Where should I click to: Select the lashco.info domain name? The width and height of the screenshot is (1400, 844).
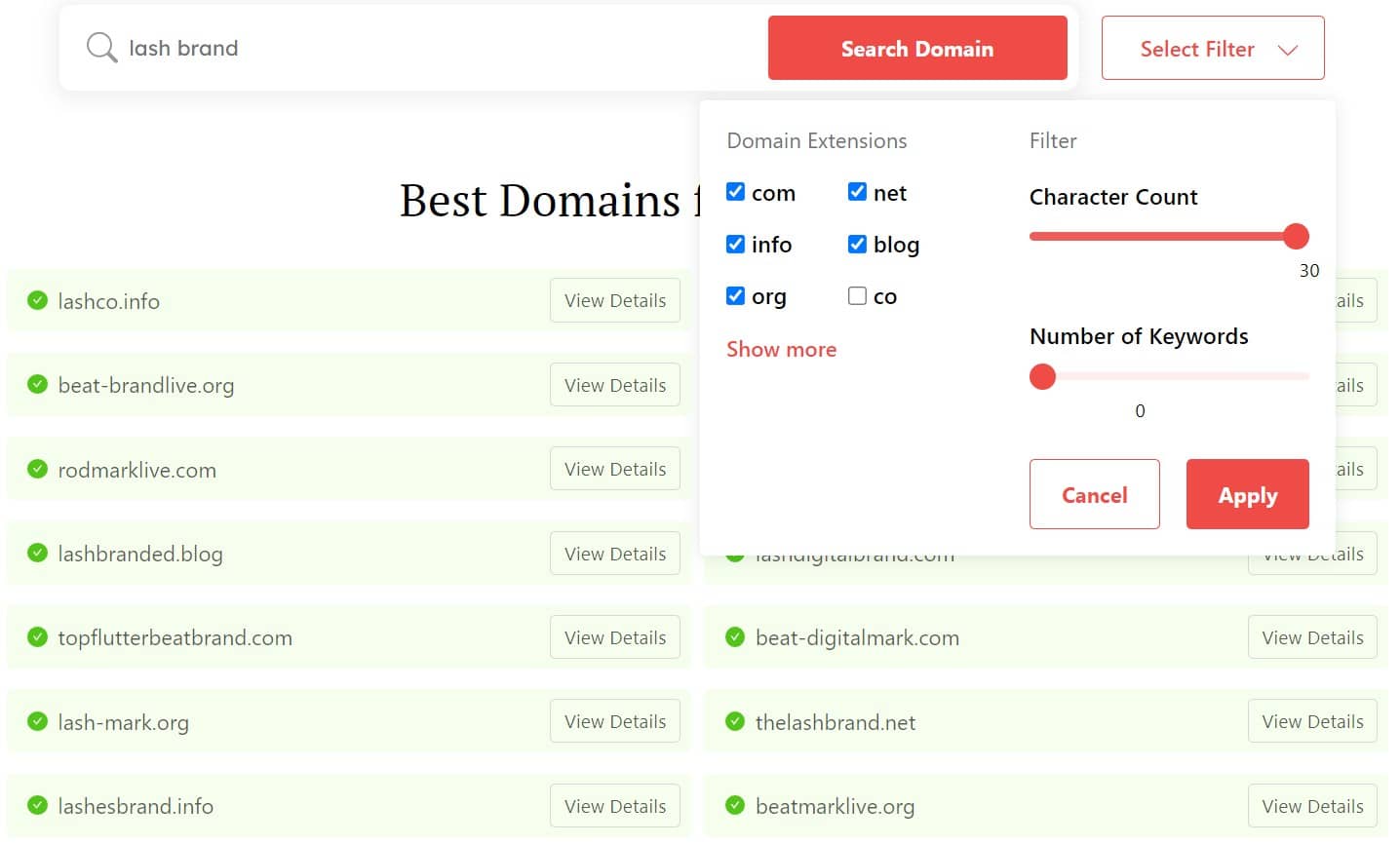108,301
